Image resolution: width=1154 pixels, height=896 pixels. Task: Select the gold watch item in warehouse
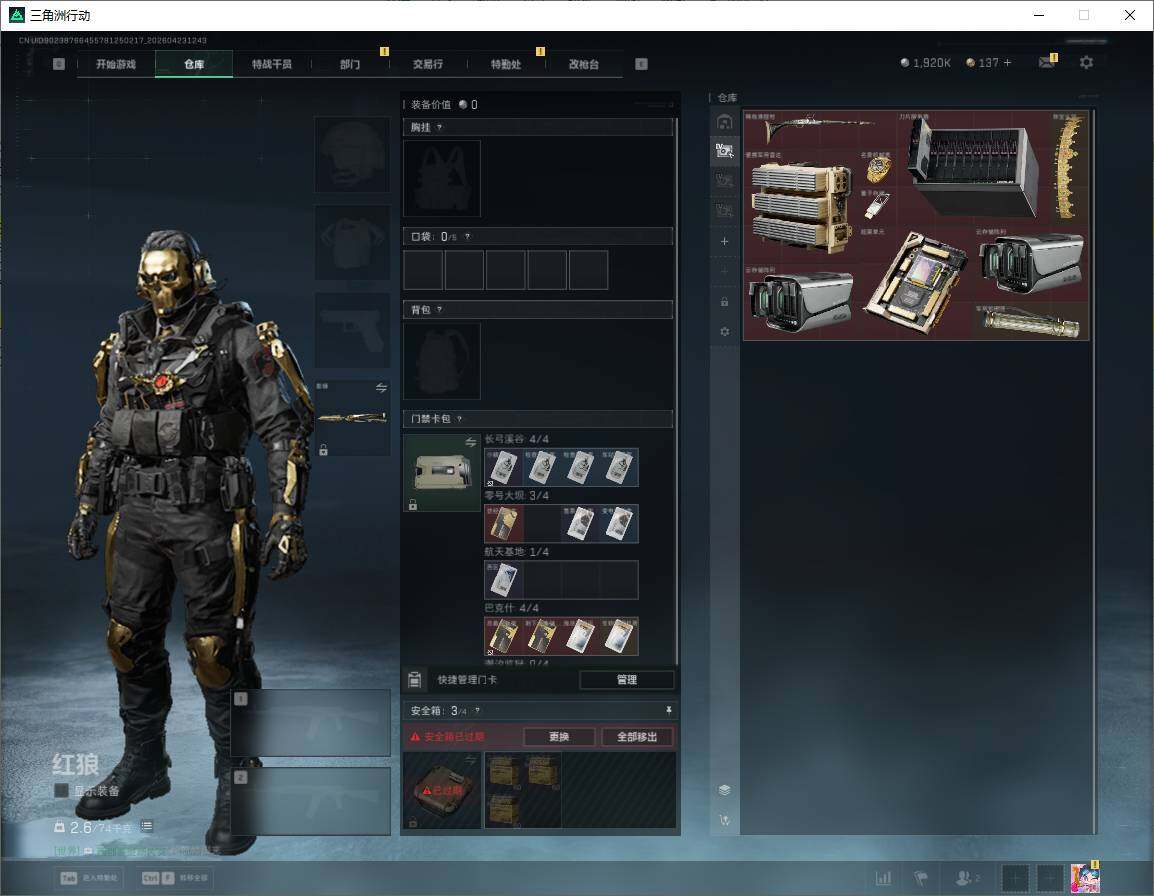[877, 169]
